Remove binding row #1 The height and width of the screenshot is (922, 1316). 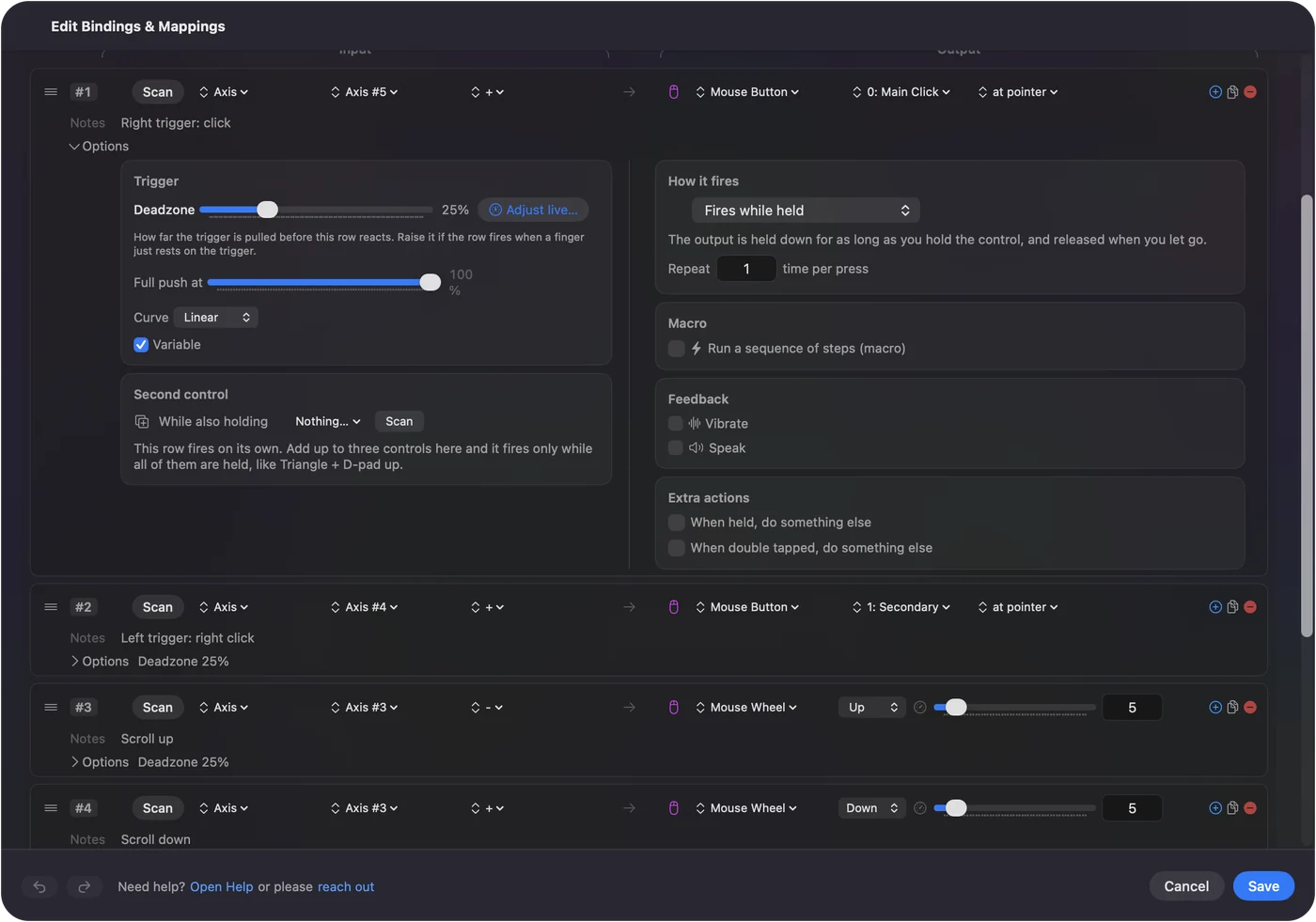click(1250, 92)
